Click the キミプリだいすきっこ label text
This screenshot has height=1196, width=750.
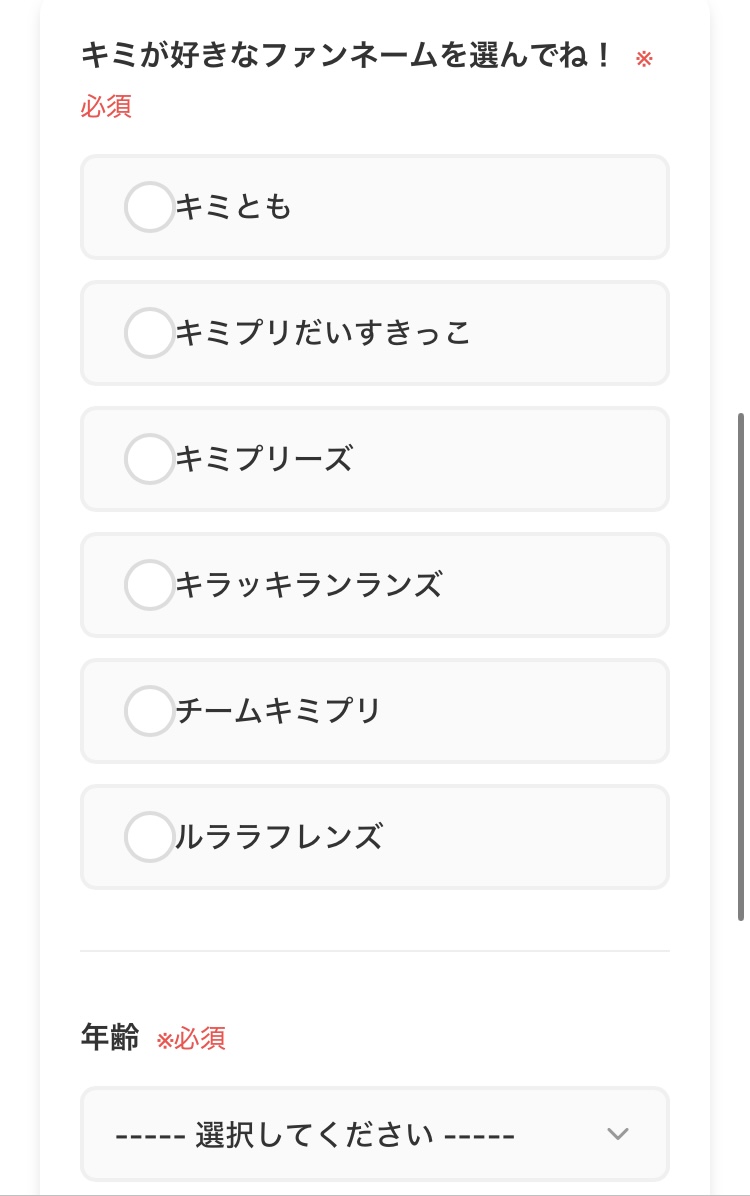click(323, 333)
